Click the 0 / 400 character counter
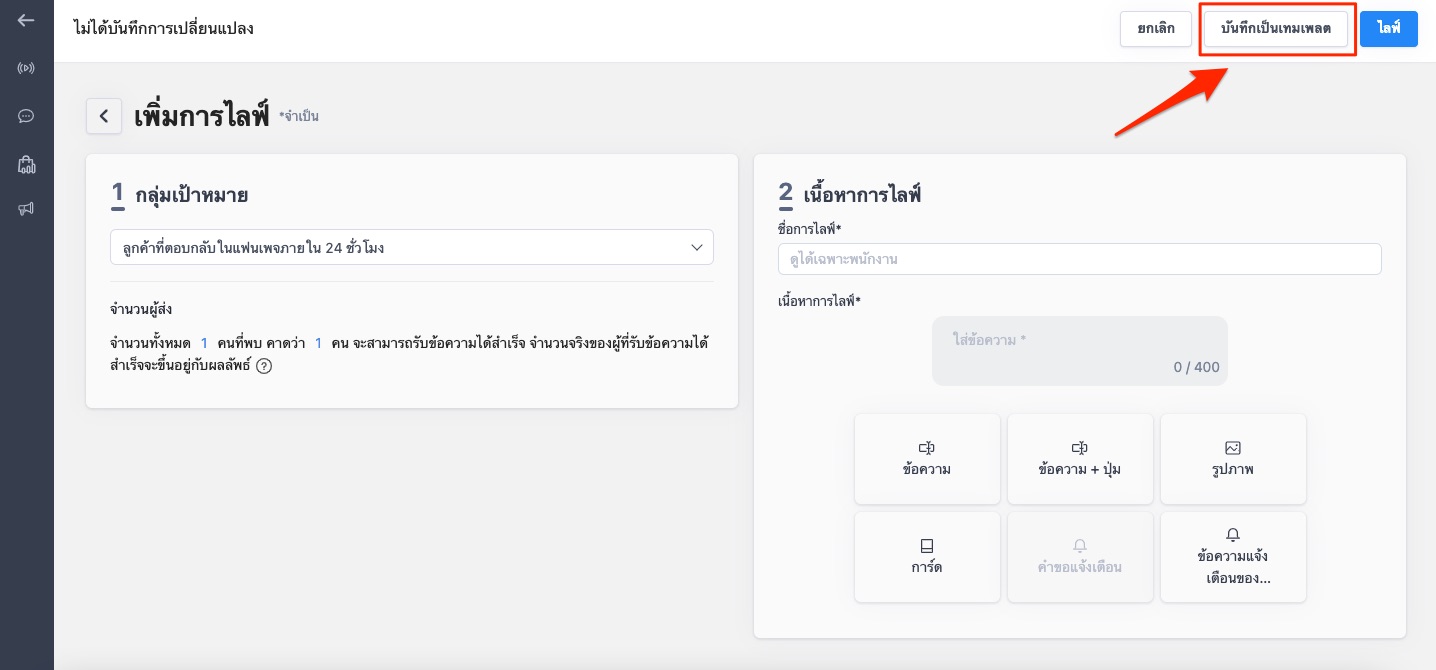 click(1197, 367)
